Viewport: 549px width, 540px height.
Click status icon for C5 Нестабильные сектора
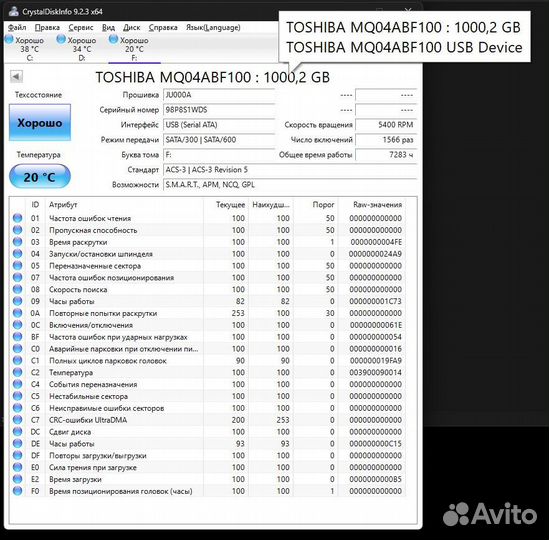[x=18, y=396]
